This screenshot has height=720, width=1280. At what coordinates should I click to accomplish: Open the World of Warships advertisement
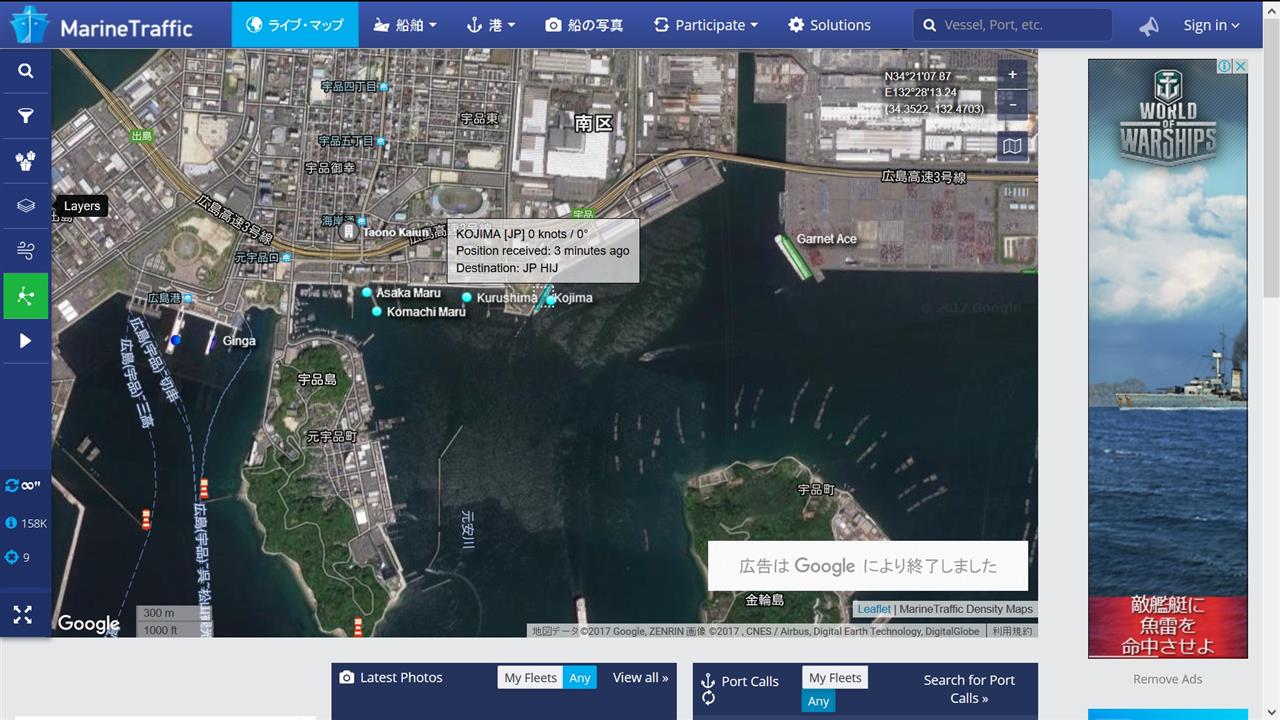point(1167,358)
